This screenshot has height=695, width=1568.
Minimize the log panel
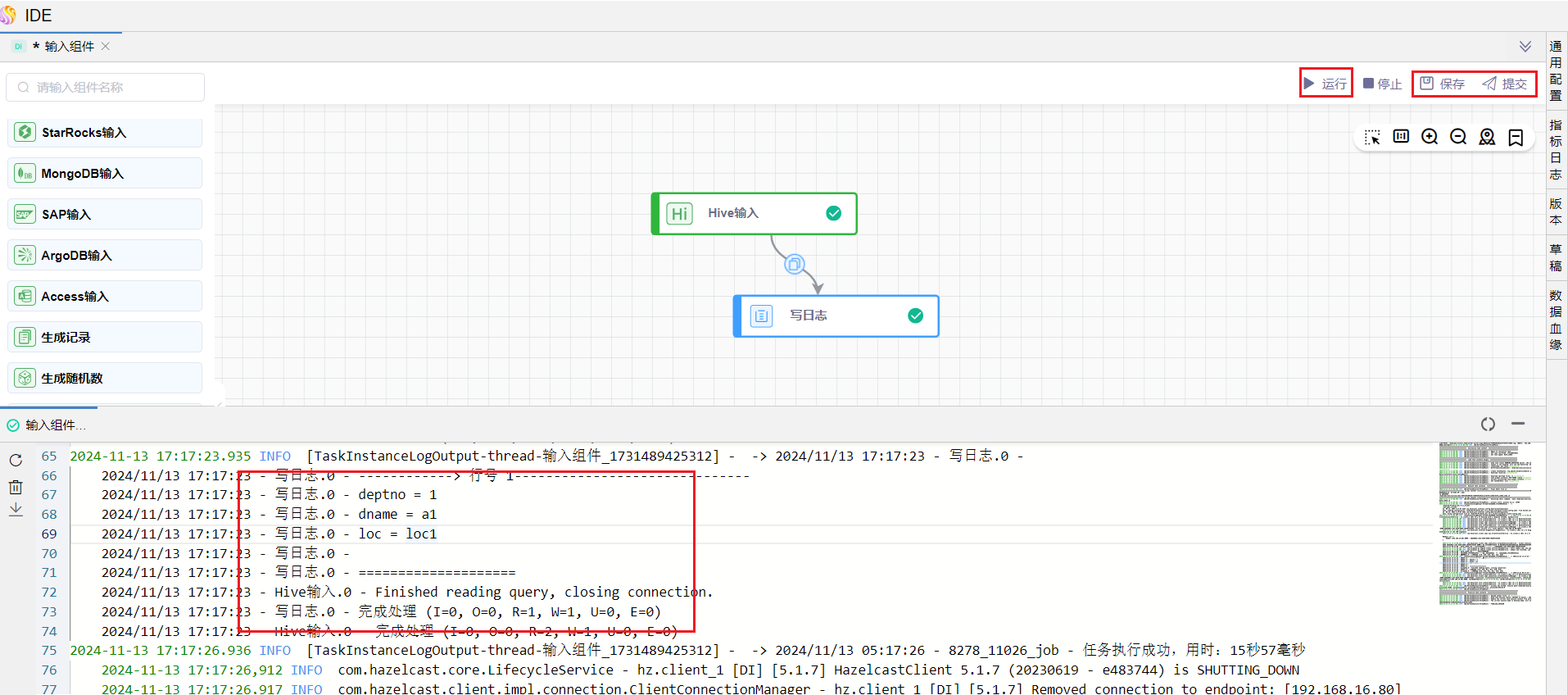tap(1518, 424)
